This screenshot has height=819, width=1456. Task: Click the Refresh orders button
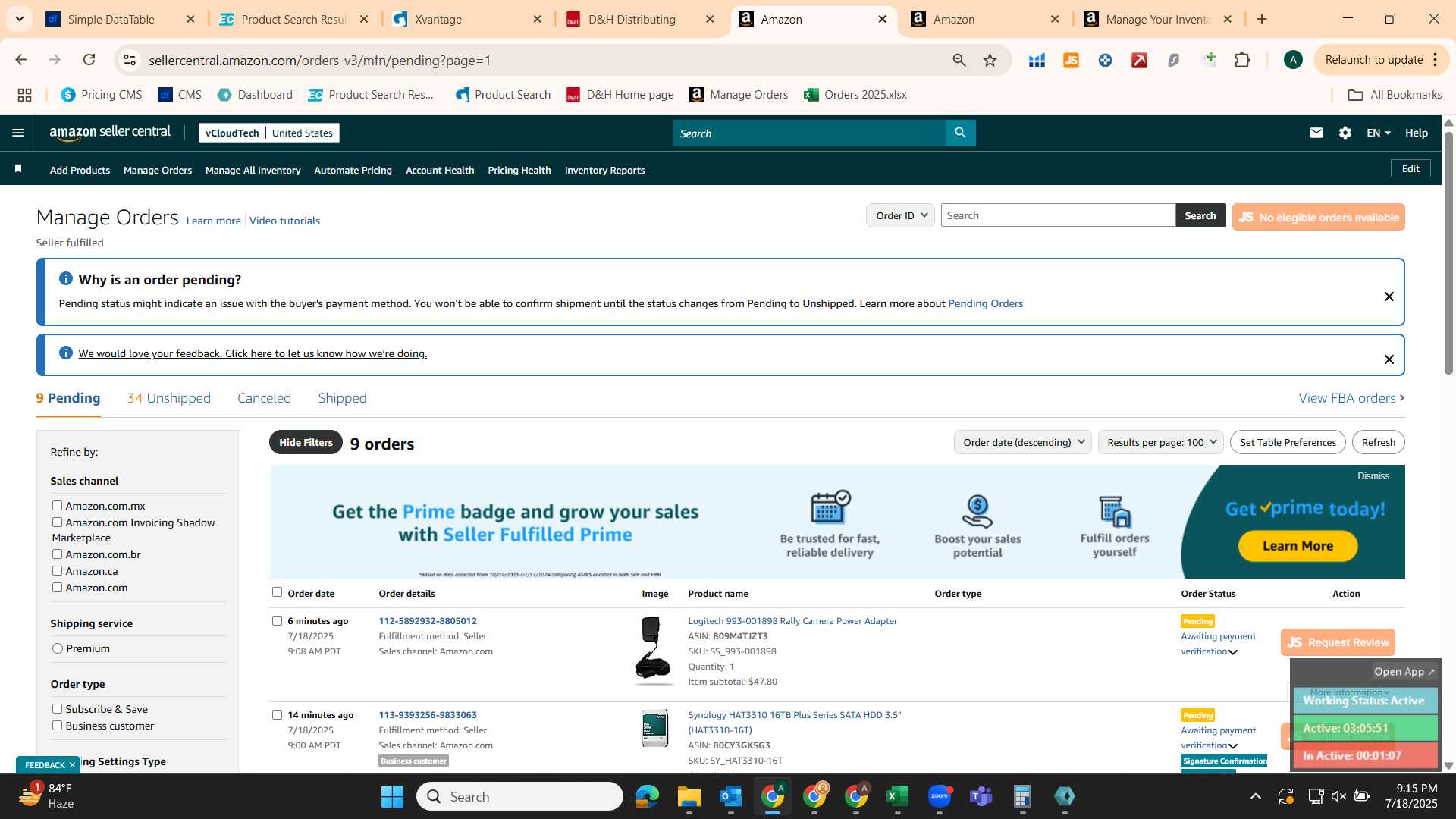1378,442
